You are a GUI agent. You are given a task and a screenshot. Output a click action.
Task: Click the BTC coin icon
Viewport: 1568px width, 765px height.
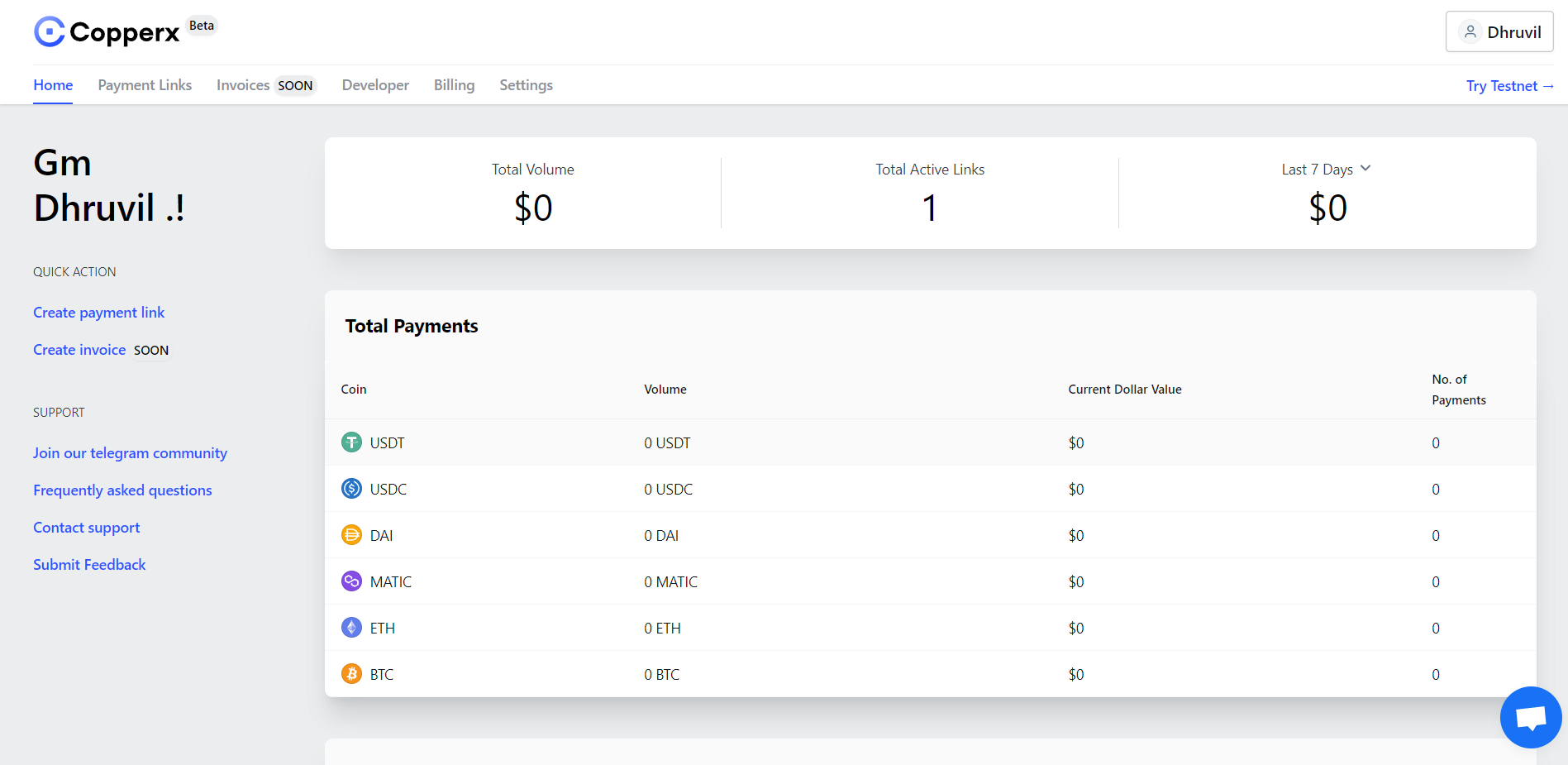click(x=351, y=674)
